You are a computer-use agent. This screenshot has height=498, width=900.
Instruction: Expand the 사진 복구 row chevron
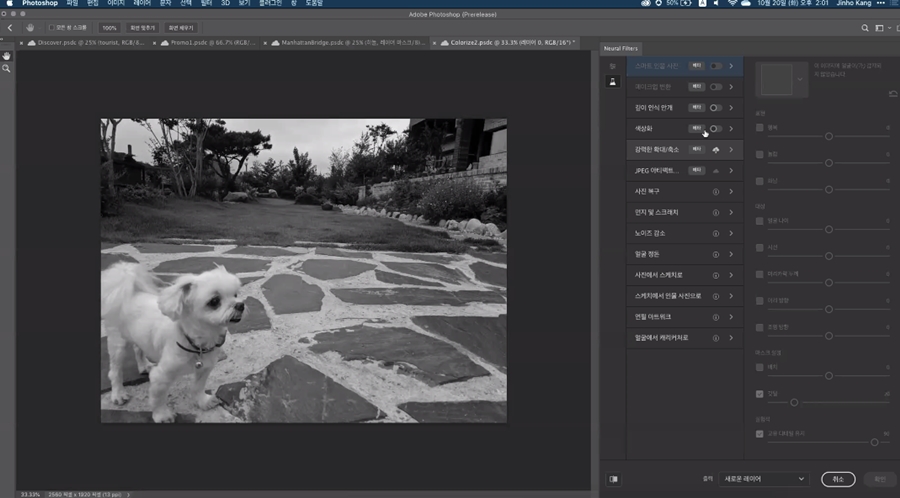coord(731,192)
